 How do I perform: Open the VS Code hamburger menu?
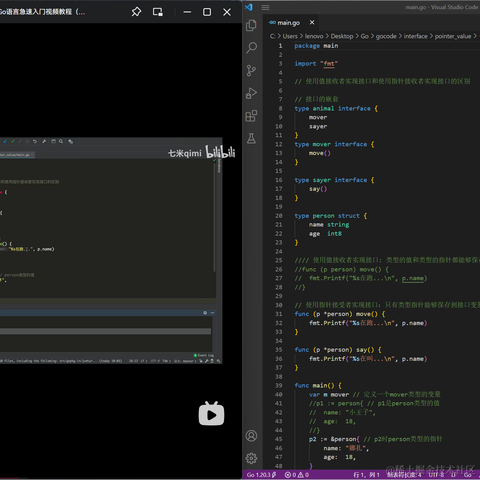(x=265, y=7)
